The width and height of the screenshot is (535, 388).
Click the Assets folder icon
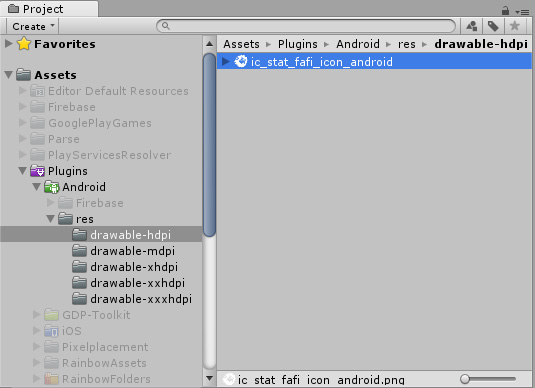click(x=23, y=74)
